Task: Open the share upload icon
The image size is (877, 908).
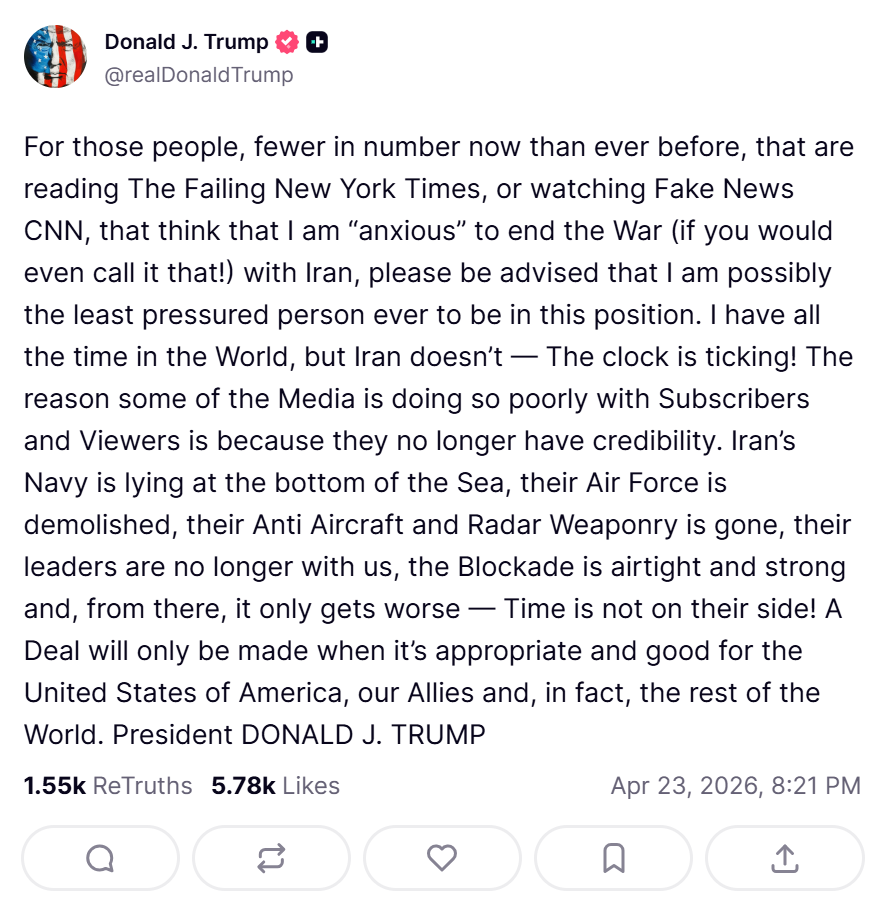Action: coord(785,857)
